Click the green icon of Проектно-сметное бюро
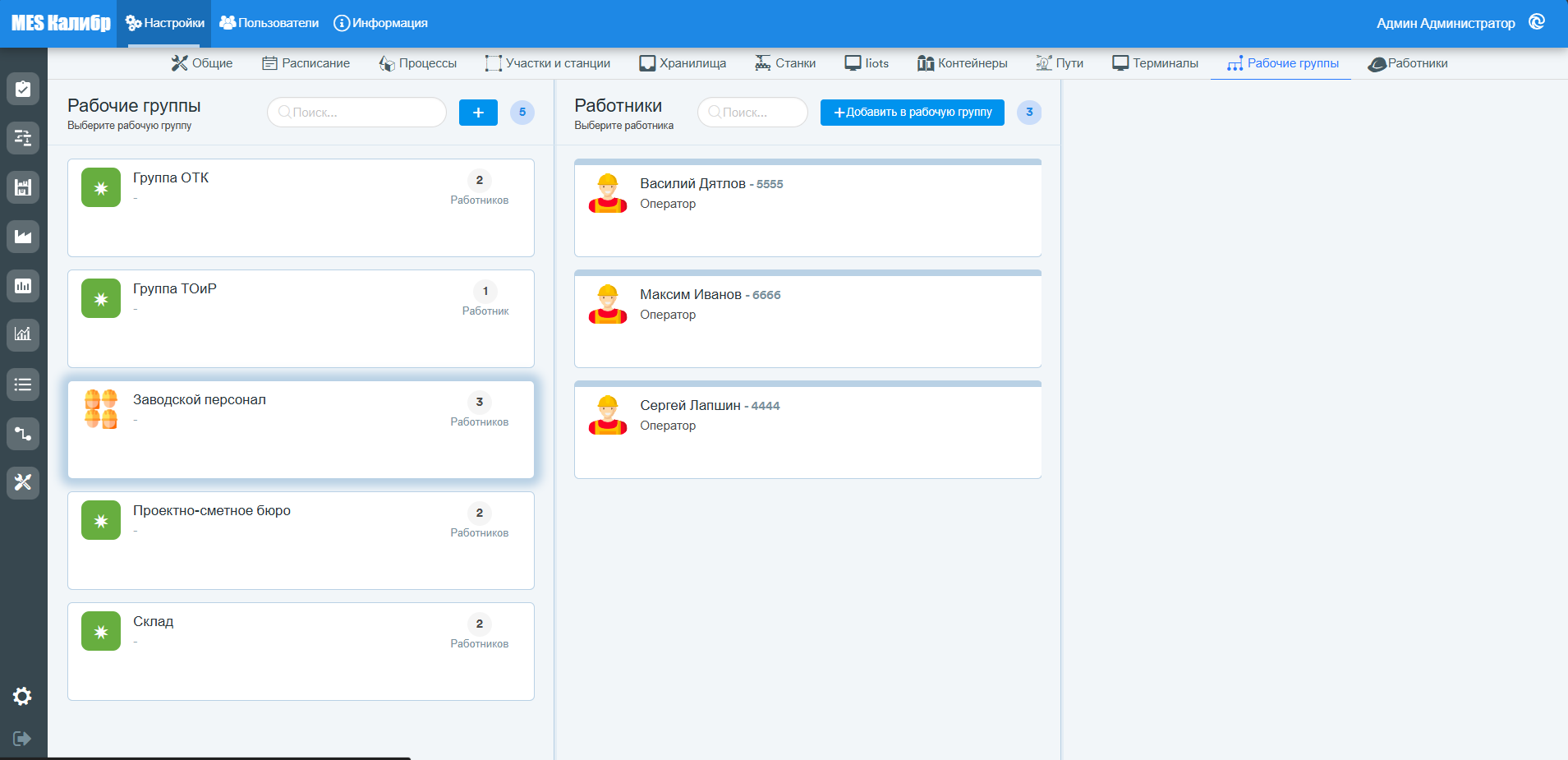The image size is (1568, 760). point(101,520)
